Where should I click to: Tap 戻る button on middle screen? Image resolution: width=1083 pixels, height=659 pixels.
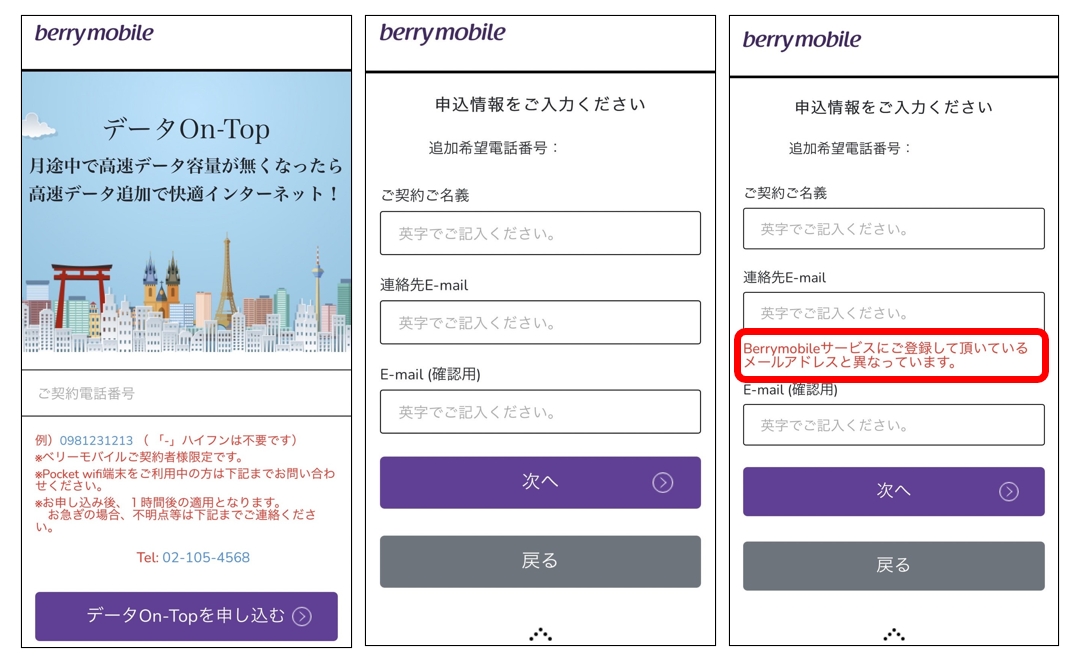[540, 561]
